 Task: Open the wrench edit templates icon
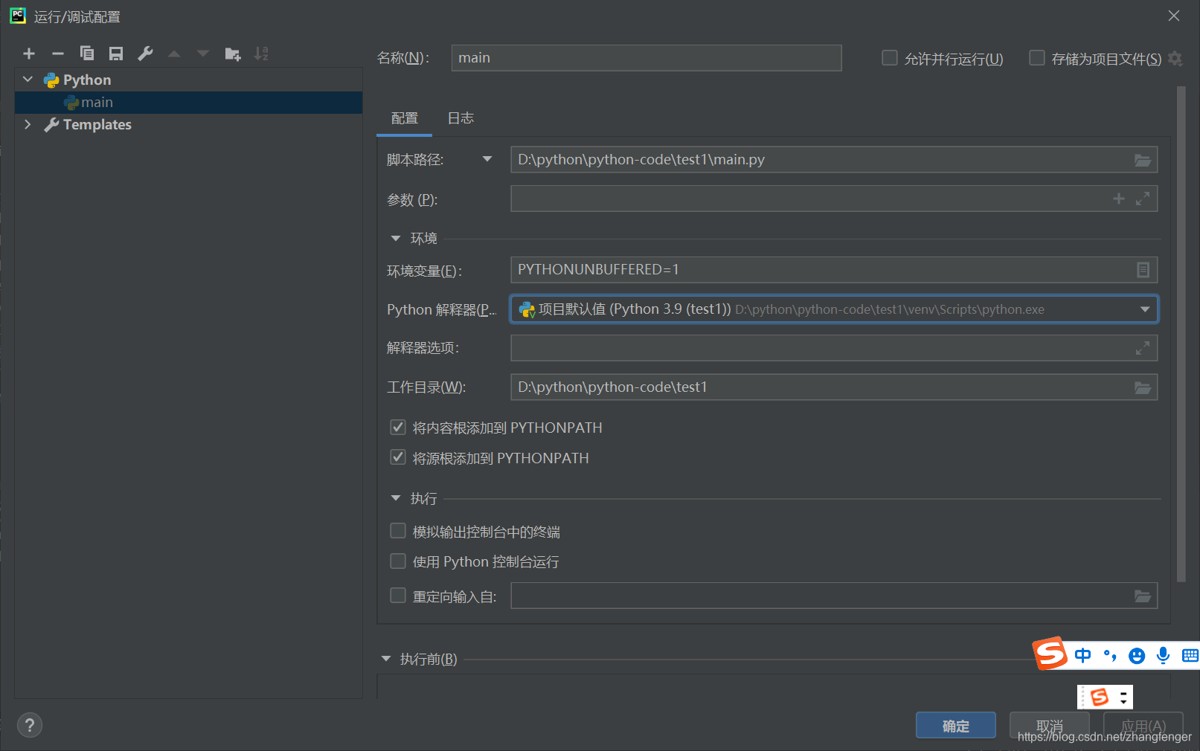pos(145,54)
